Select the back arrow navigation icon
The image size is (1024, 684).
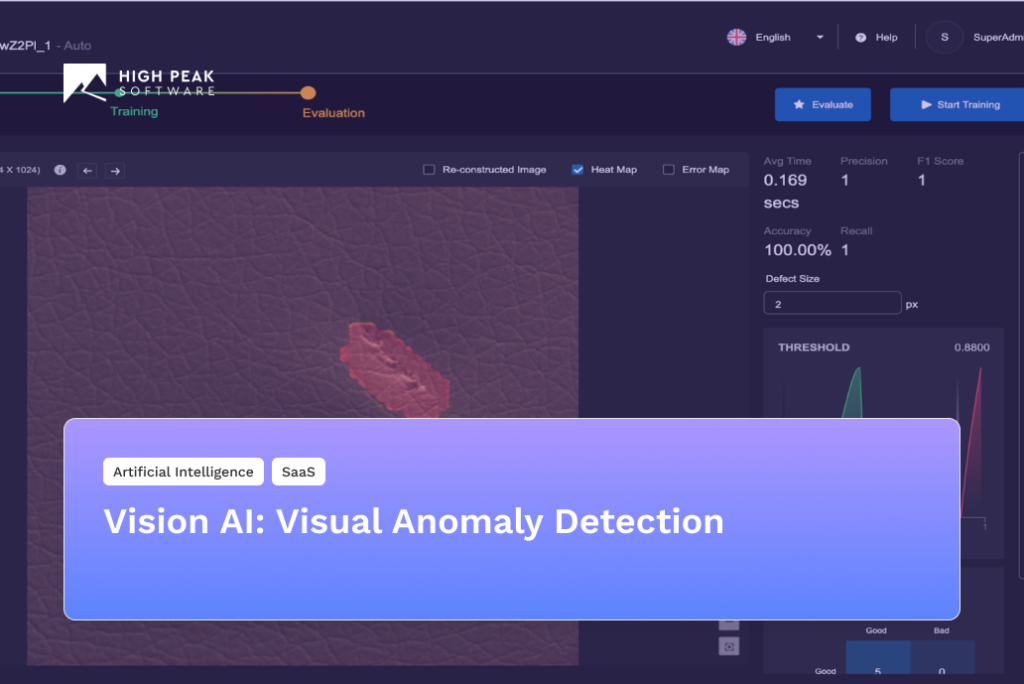point(88,171)
